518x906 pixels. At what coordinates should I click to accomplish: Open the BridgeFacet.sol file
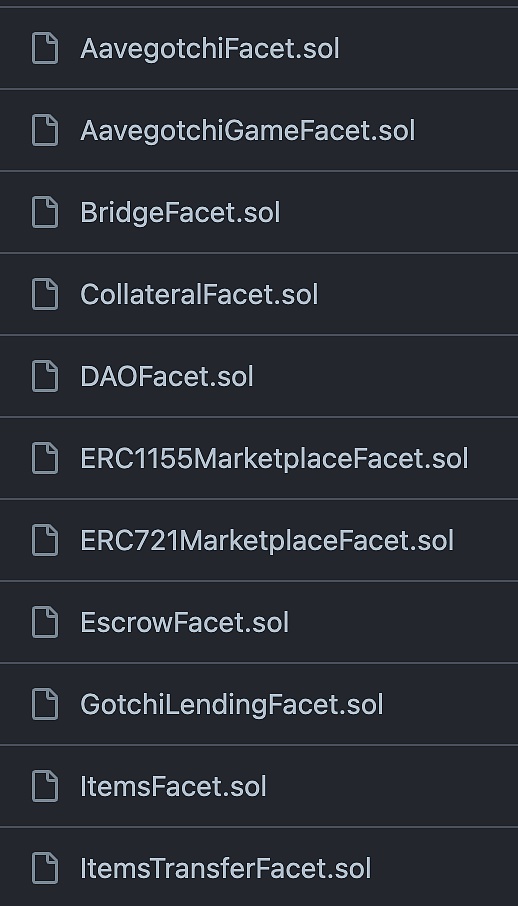pos(180,213)
